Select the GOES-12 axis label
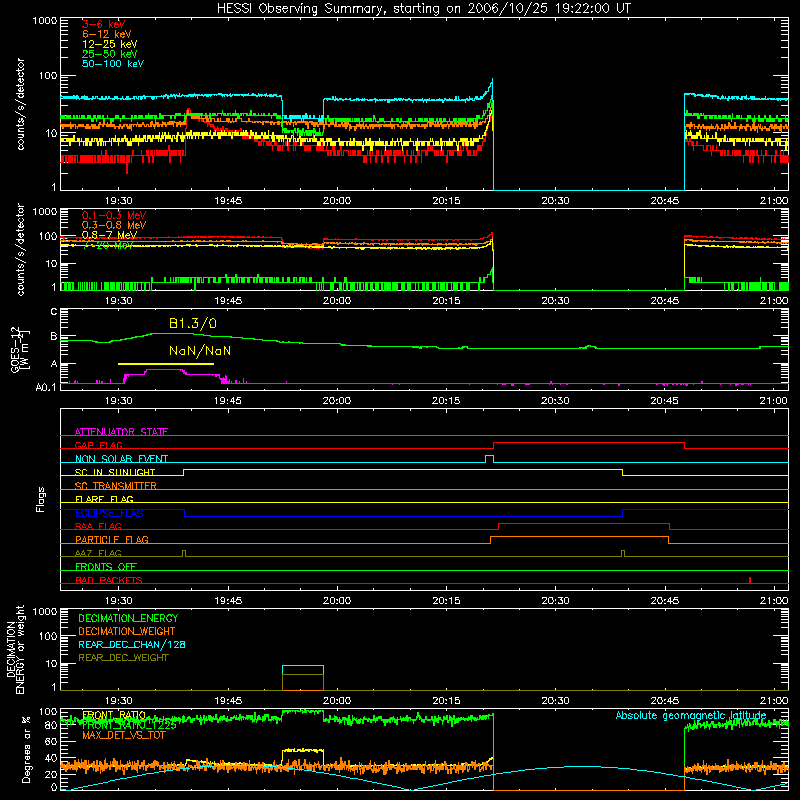Image resolution: width=800 pixels, height=800 pixels. click(20, 349)
